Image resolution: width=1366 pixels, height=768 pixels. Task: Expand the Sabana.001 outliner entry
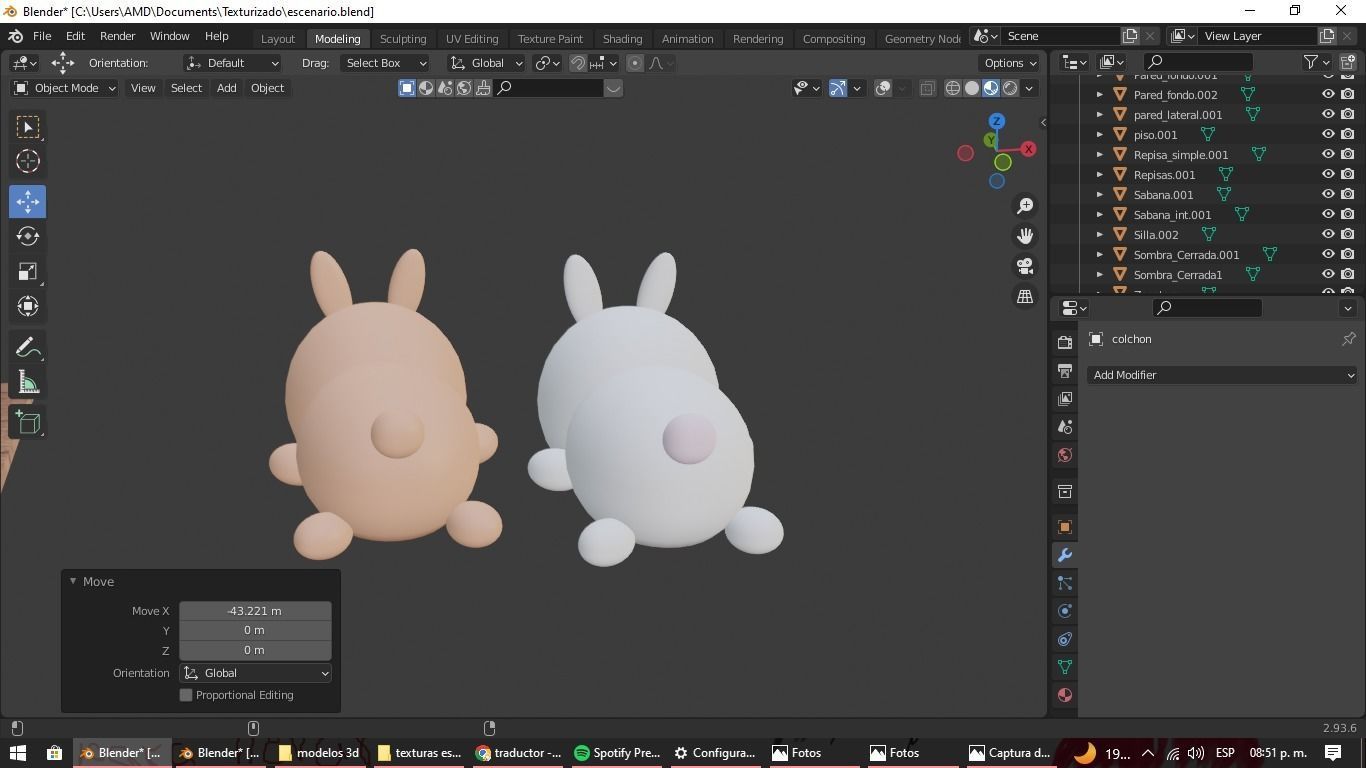tap(1099, 194)
